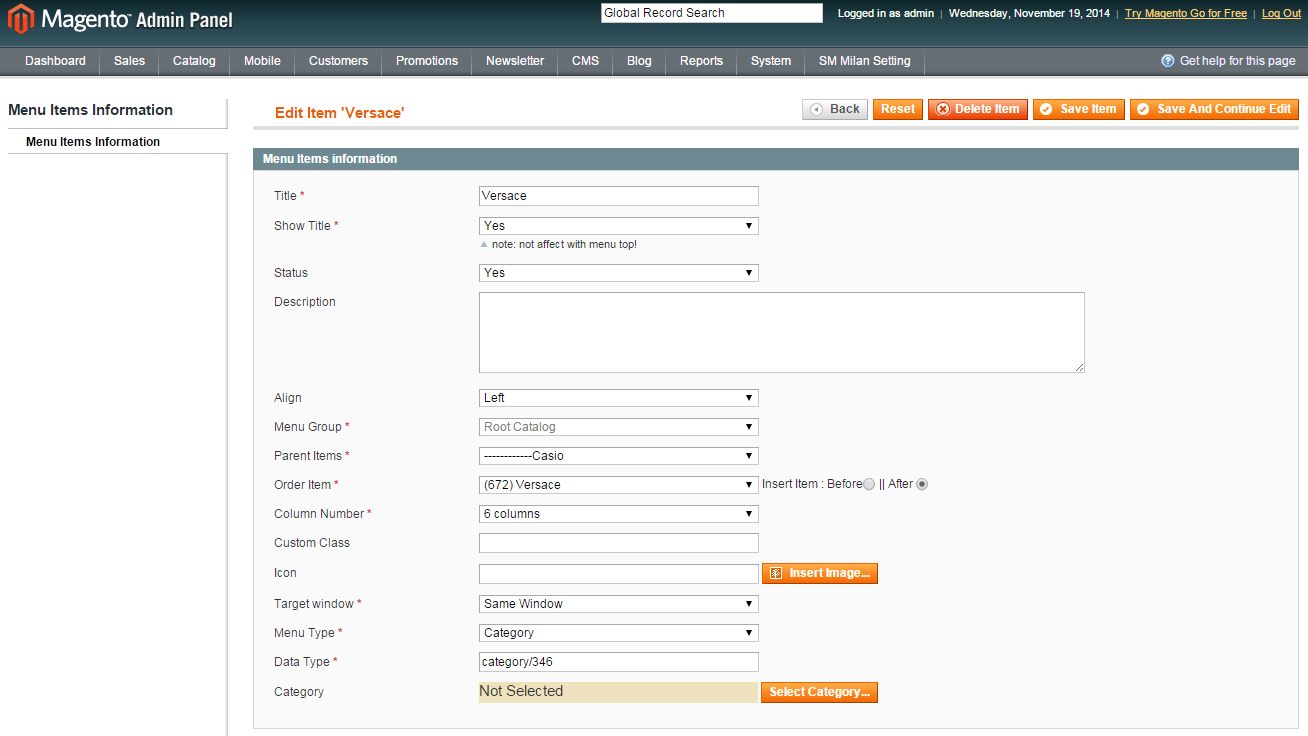Click the Custom Class input field
This screenshot has height=736, width=1308.
(619, 543)
